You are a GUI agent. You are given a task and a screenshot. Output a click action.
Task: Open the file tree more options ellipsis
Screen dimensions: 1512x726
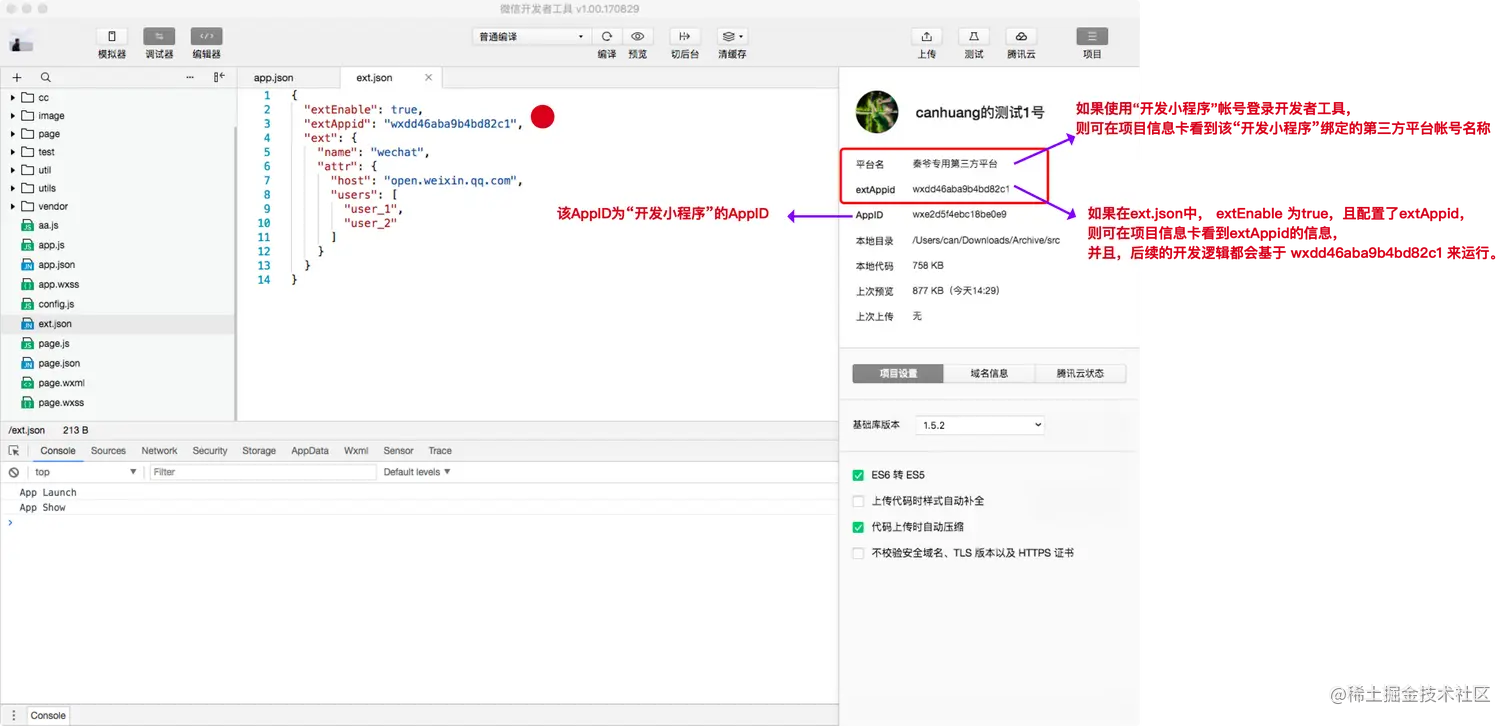click(190, 77)
